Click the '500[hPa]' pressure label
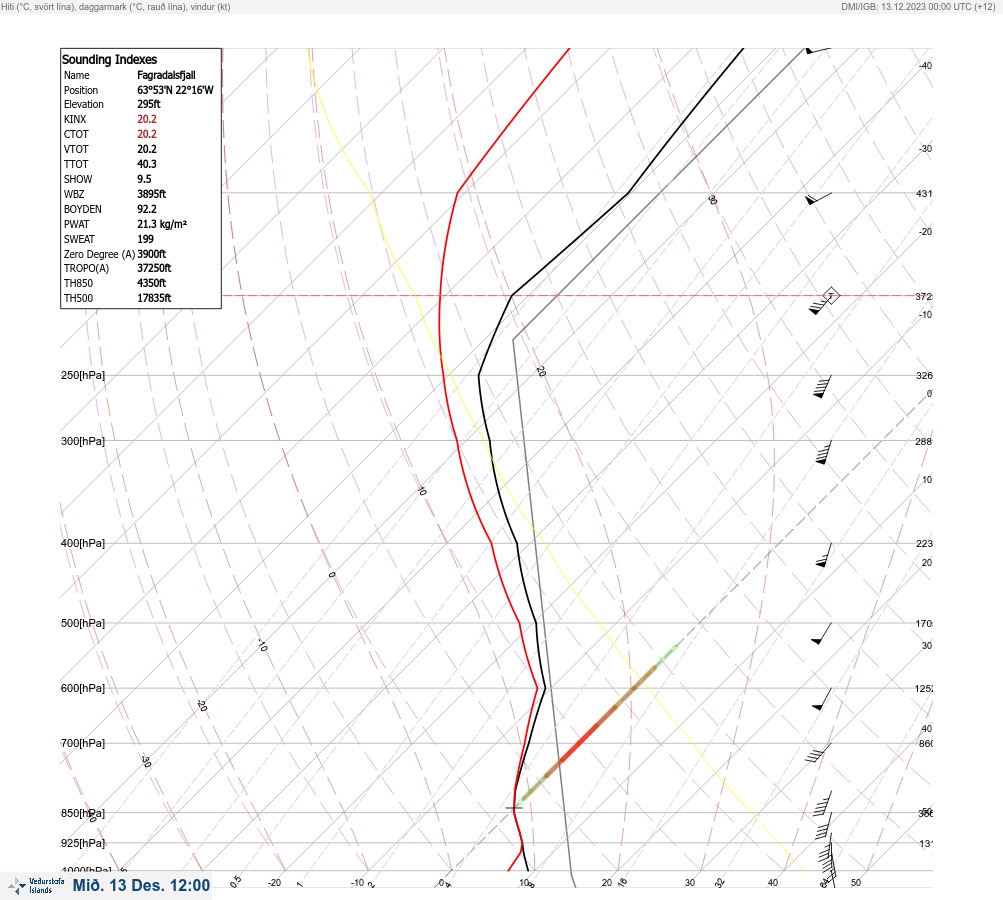This screenshot has height=900, width=1003. [x=83, y=623]
